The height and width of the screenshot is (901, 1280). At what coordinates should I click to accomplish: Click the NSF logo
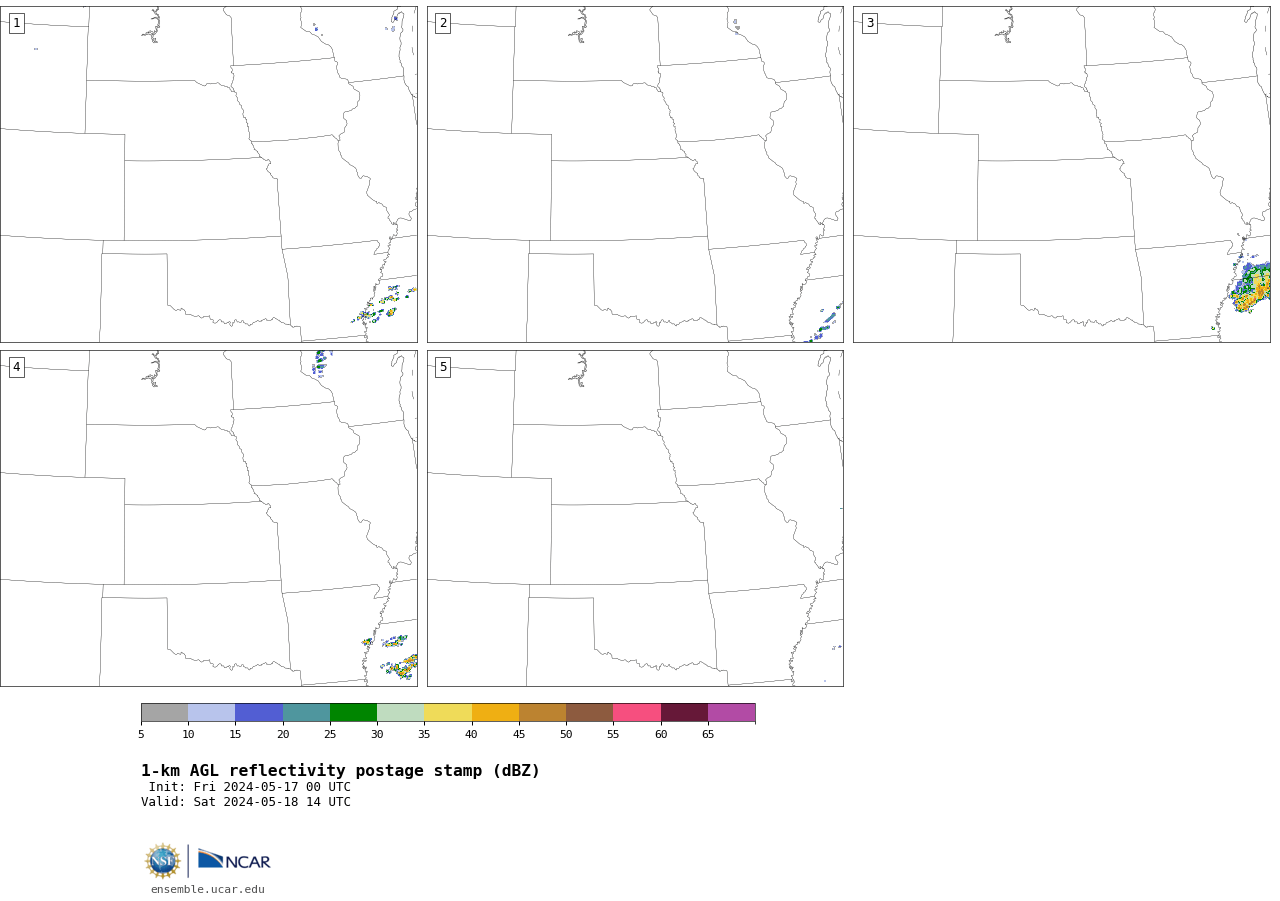tap(163, 861)
